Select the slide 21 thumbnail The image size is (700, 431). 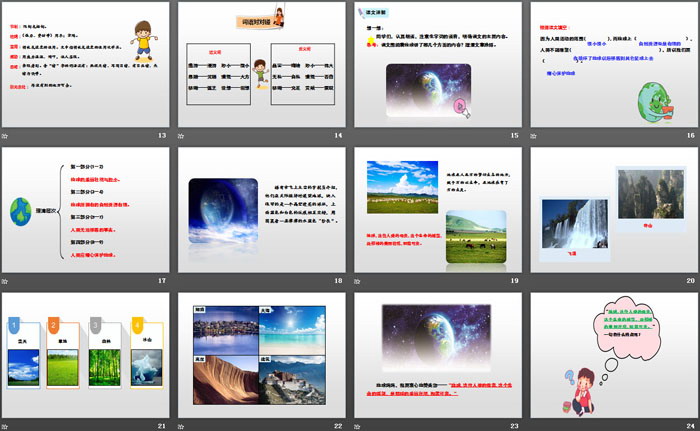86,355
